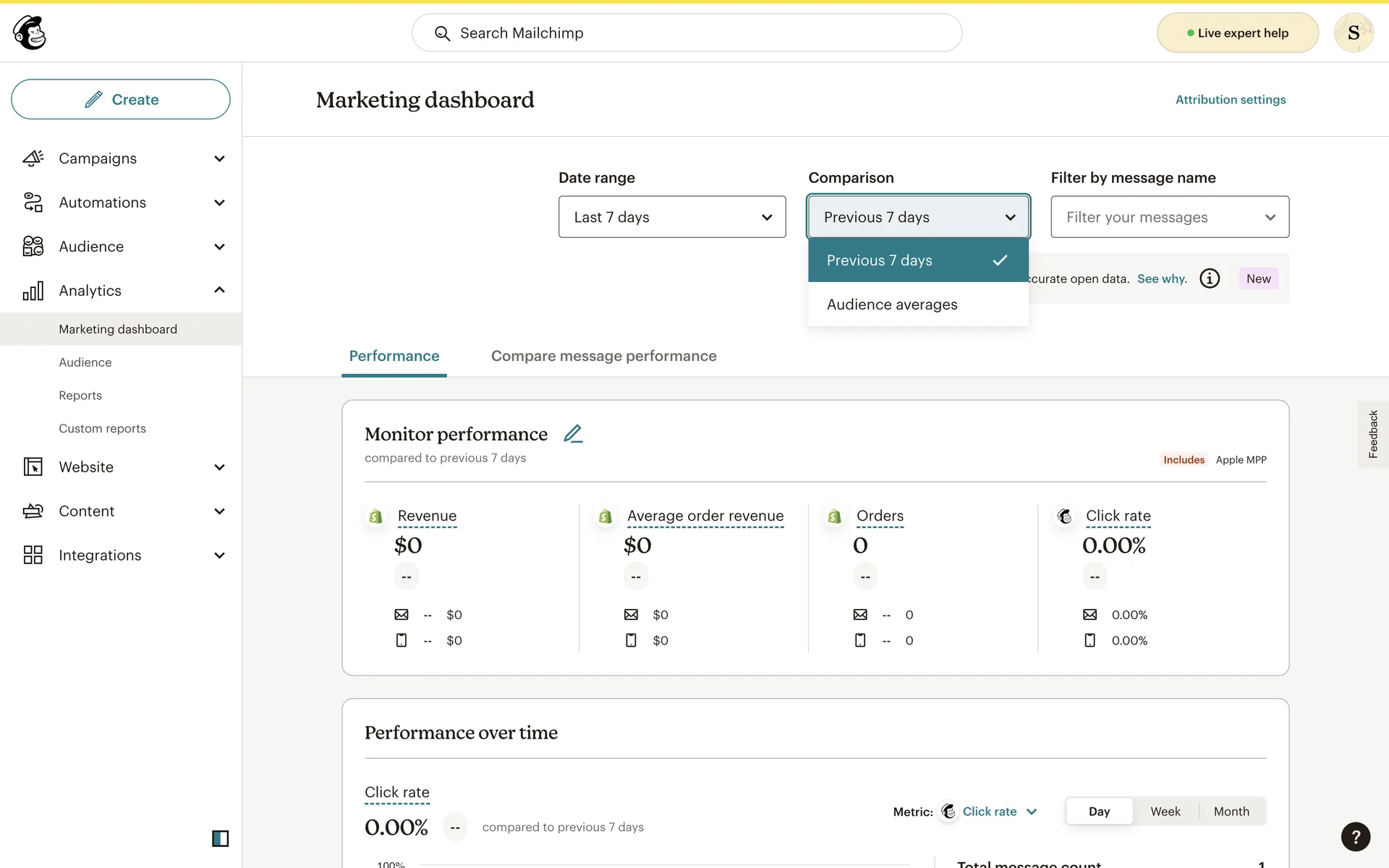The width and height of the screenshot is (1389, 868).
Task: Click the Integrations grid icon
Action: 33,555
